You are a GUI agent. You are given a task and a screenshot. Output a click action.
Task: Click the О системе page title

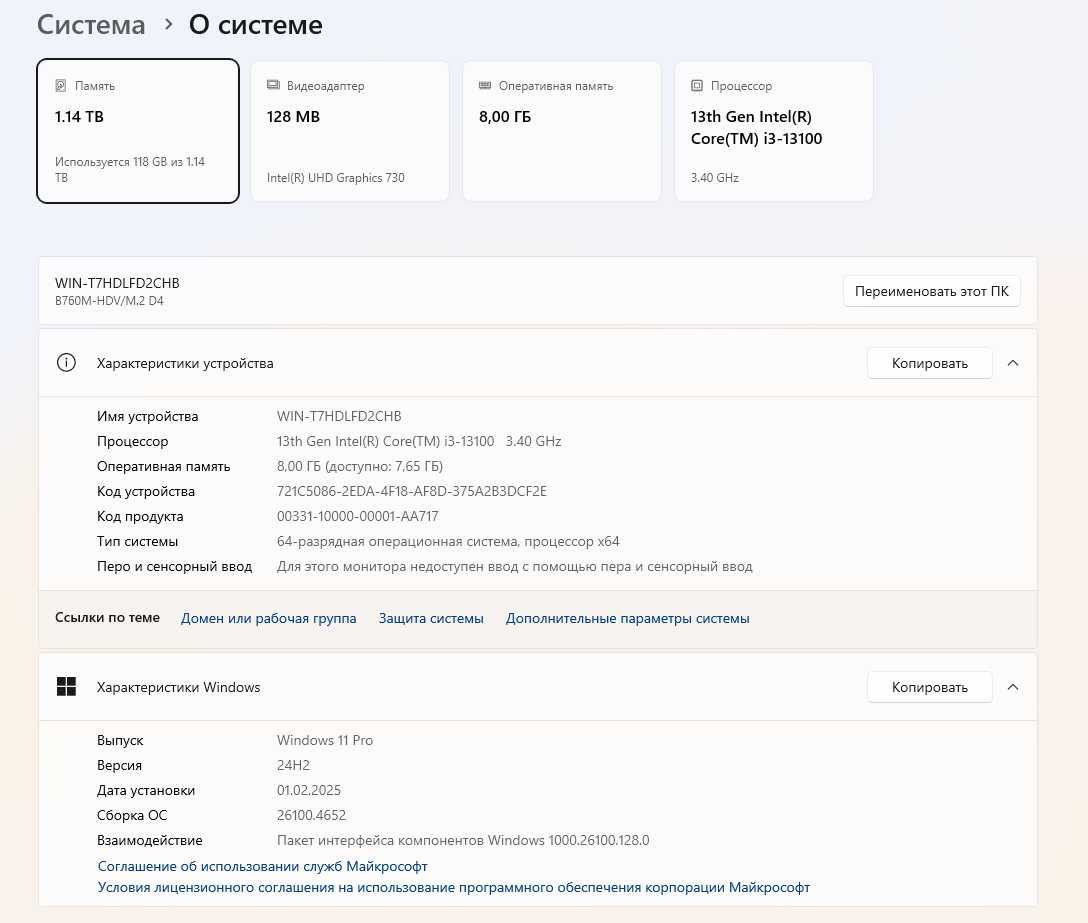255,25
